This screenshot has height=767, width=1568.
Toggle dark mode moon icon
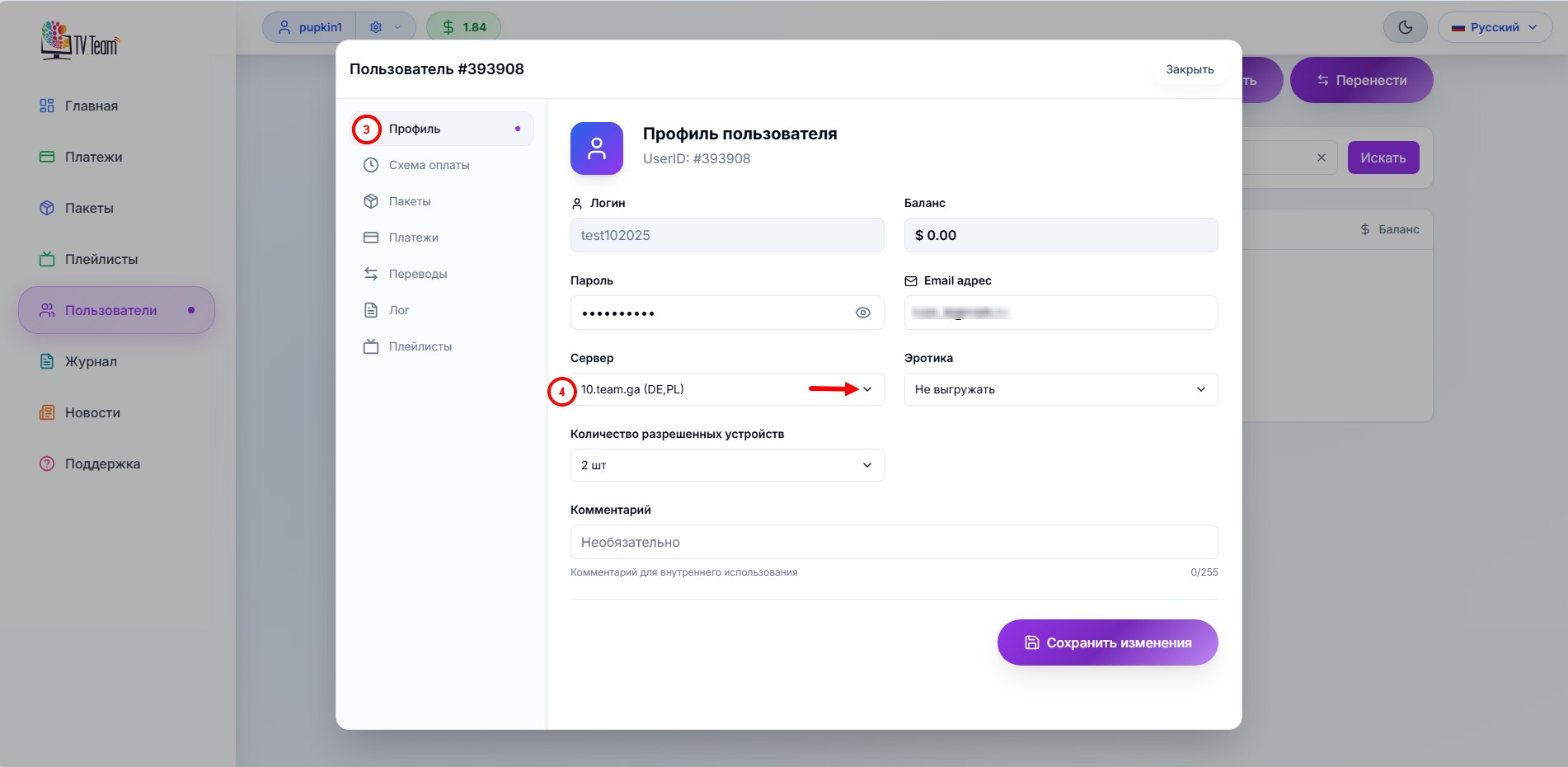point(1406,27)
